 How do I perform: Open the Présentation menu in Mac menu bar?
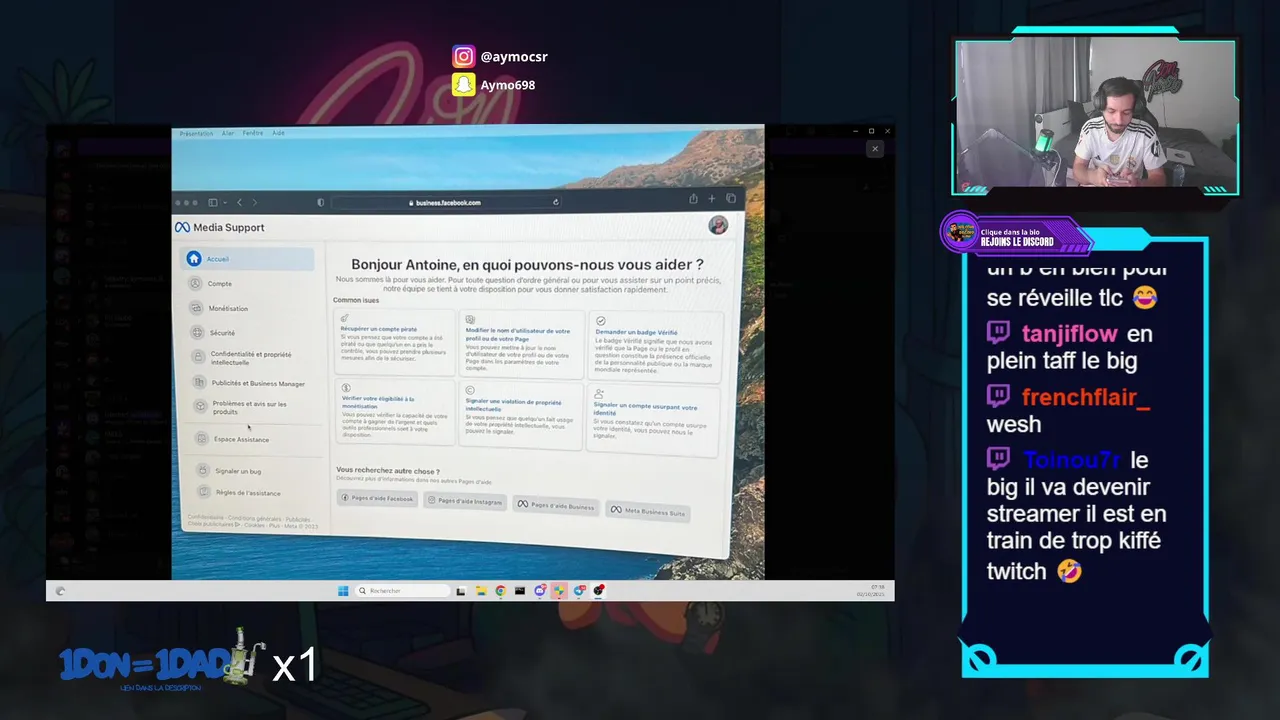196,133
